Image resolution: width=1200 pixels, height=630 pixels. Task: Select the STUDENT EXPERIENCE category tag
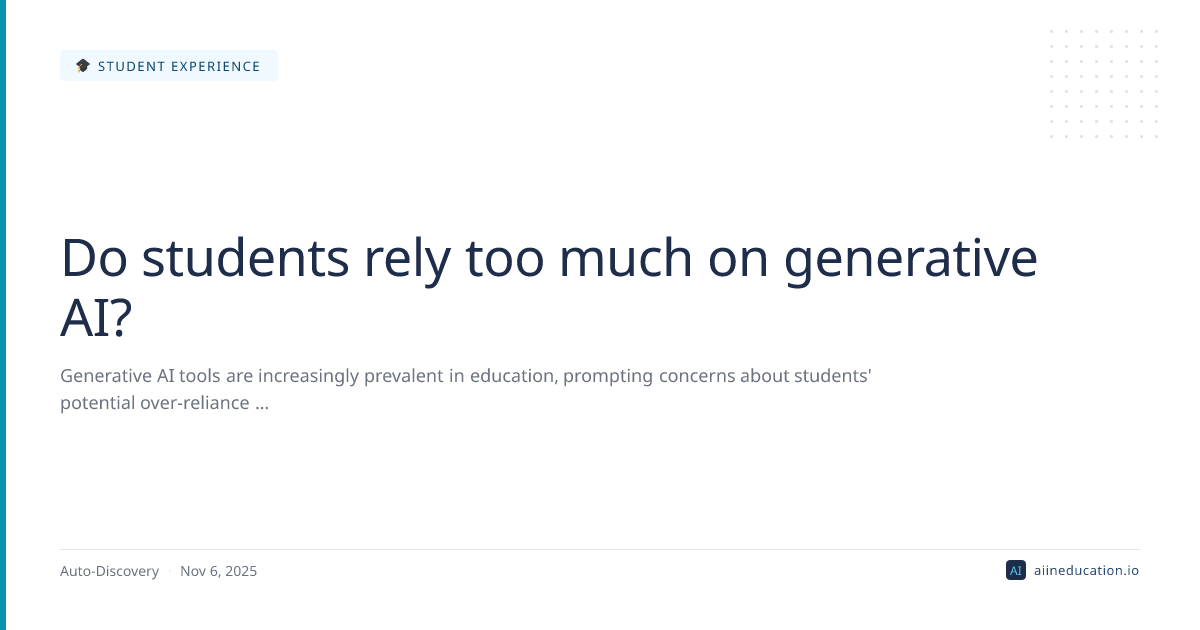169,66
